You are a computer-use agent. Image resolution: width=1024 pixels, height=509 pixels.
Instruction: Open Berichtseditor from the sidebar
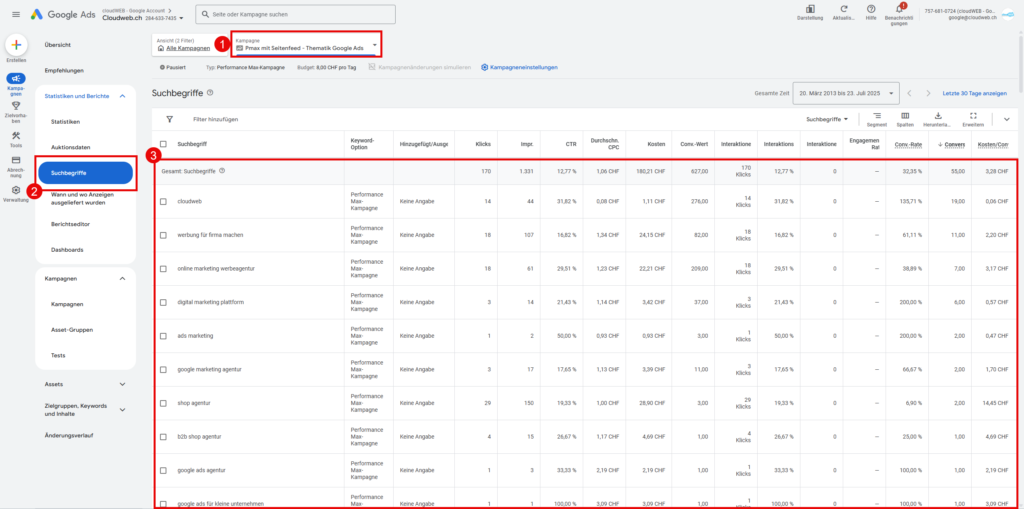(71, 224)
